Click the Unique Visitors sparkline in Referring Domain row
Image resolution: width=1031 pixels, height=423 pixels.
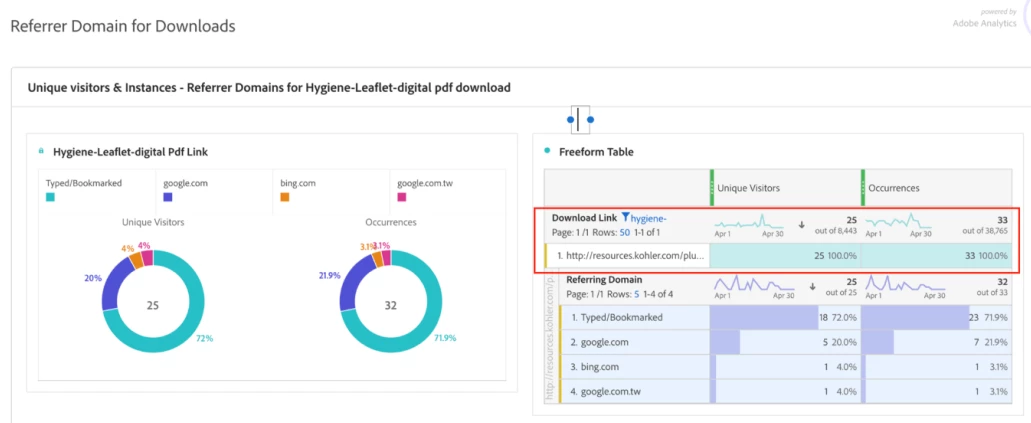(x=755, y=284)
